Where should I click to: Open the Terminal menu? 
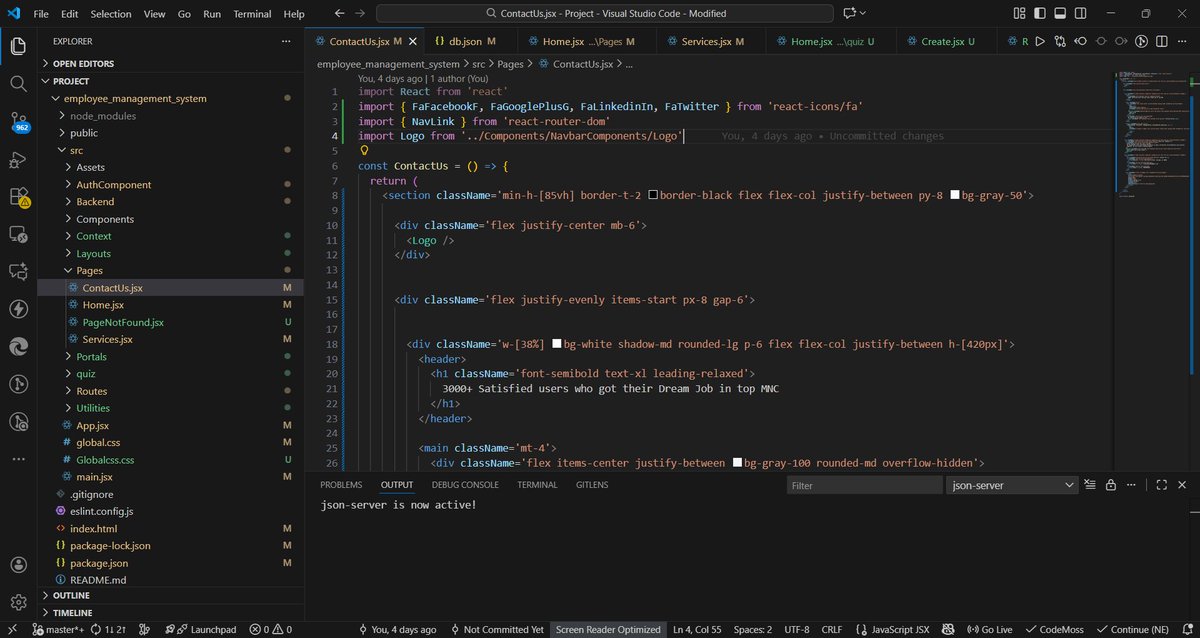(252, 14)
